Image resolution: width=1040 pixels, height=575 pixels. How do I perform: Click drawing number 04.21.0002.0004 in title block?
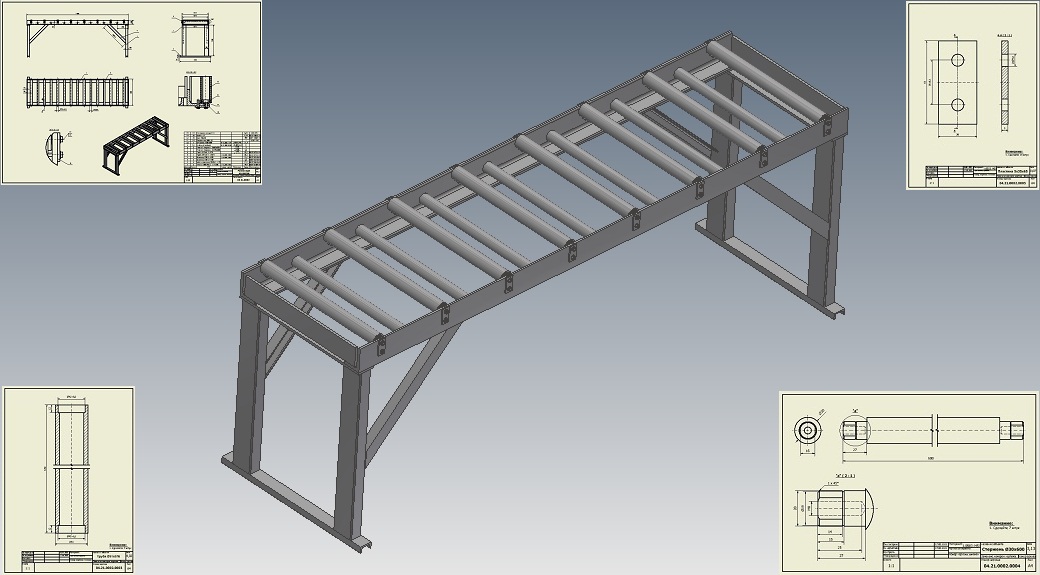click(1001, 566)
